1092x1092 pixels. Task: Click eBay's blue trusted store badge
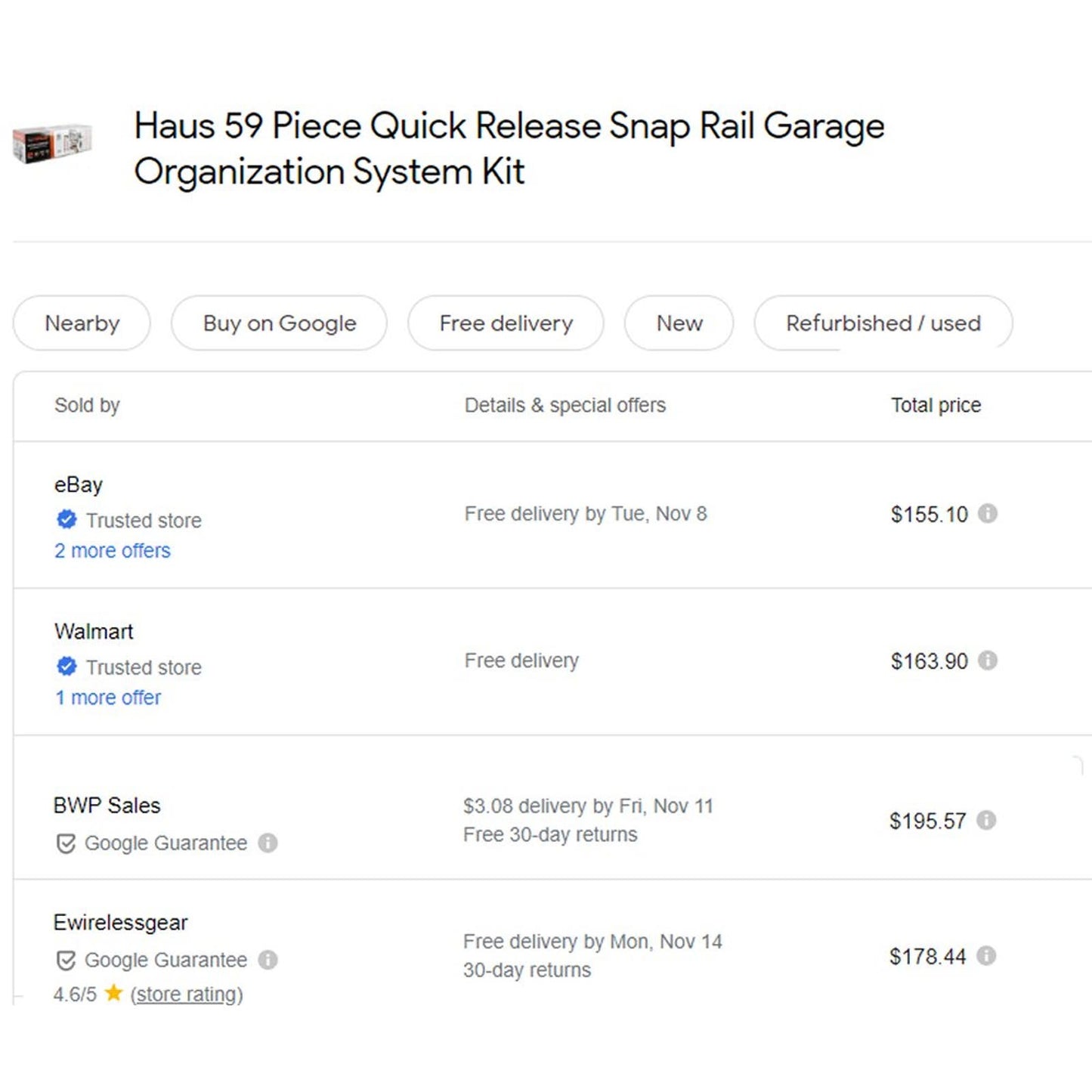(x=67, y=519)
